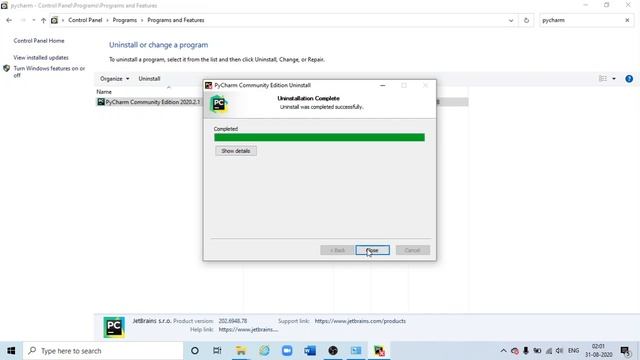Click the forward navigation arrow

tap(23, 20)
